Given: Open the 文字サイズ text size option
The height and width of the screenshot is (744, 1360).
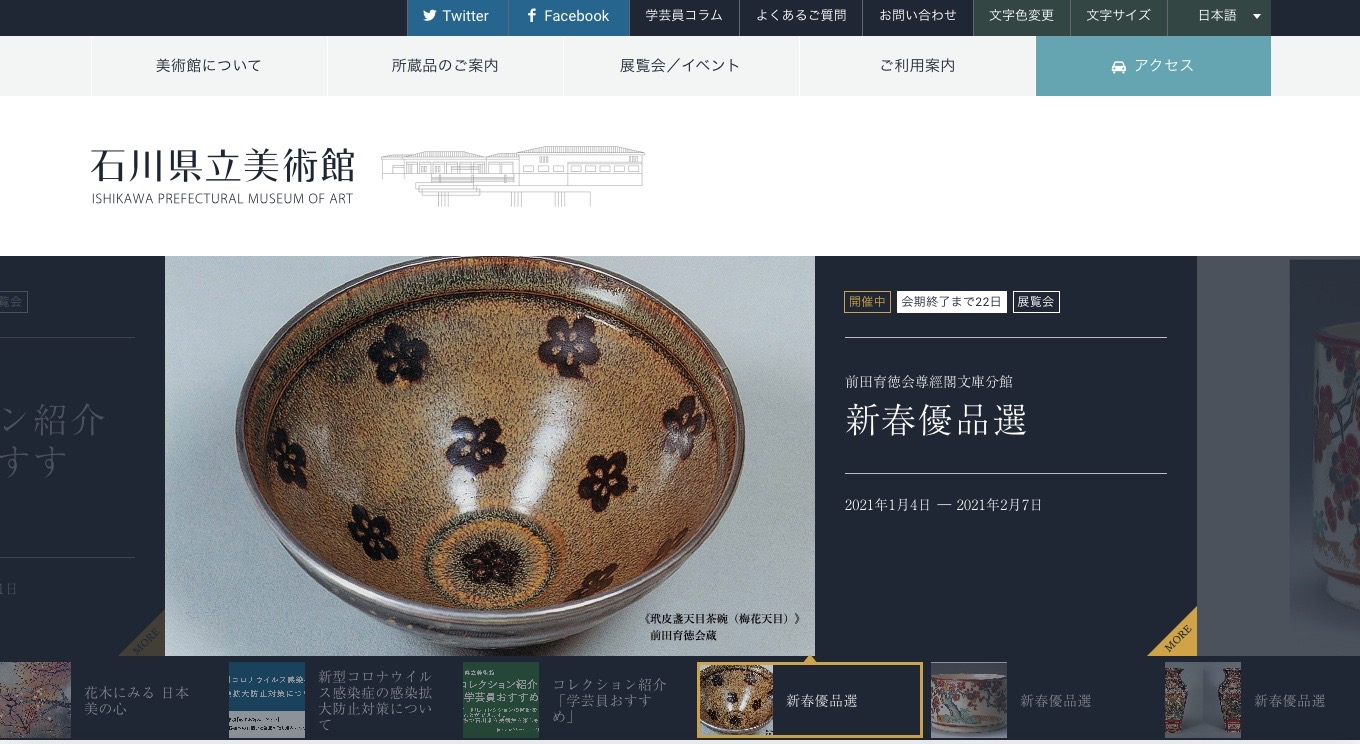Looking at the screenshot, I should (x=1118, y=16).
